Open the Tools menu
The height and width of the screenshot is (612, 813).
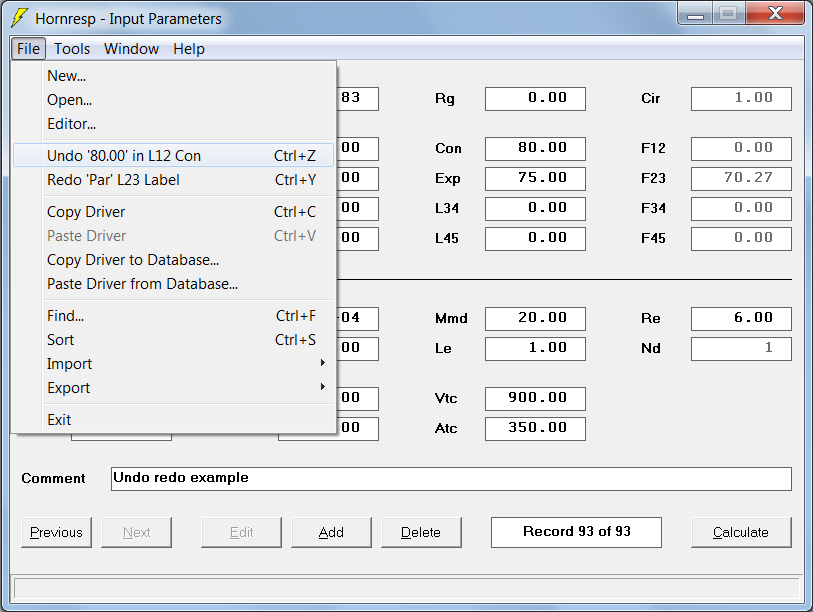72,49
